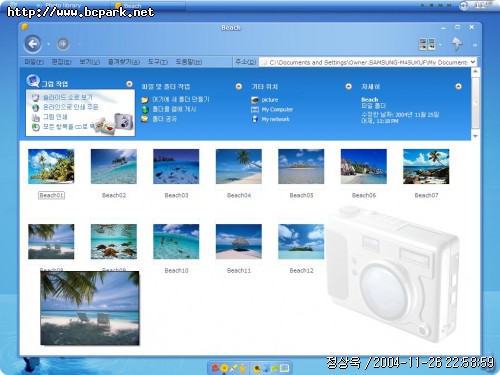Viewport: 500px width, 375px height.
Task: Start 슬라이드 쇼로 보기 slideshow link
Action: coord(68,97)
